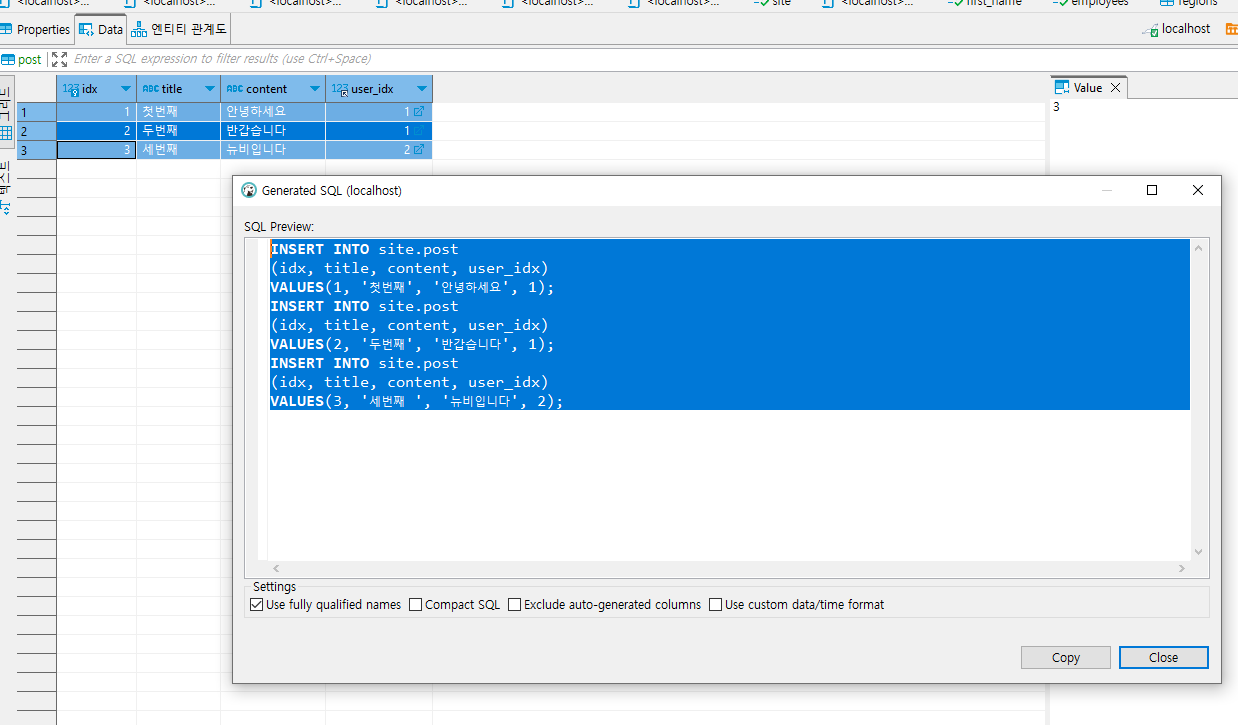The image size is (1238, 725).
Task: Click the title cell 두번째
Action: (x=178, y=131)
